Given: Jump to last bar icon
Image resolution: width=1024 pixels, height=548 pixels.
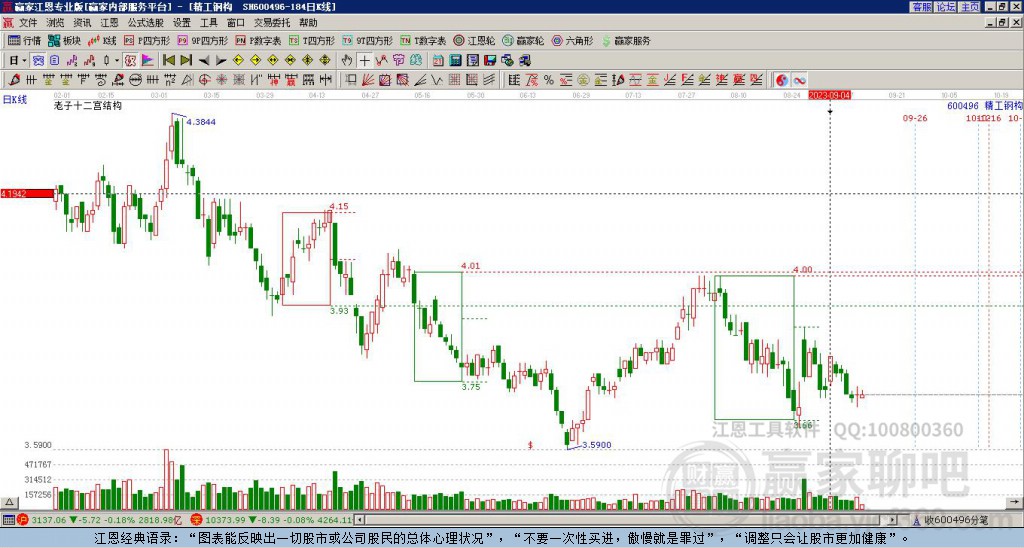Looking at the screenshot, I should click(186, 61).
